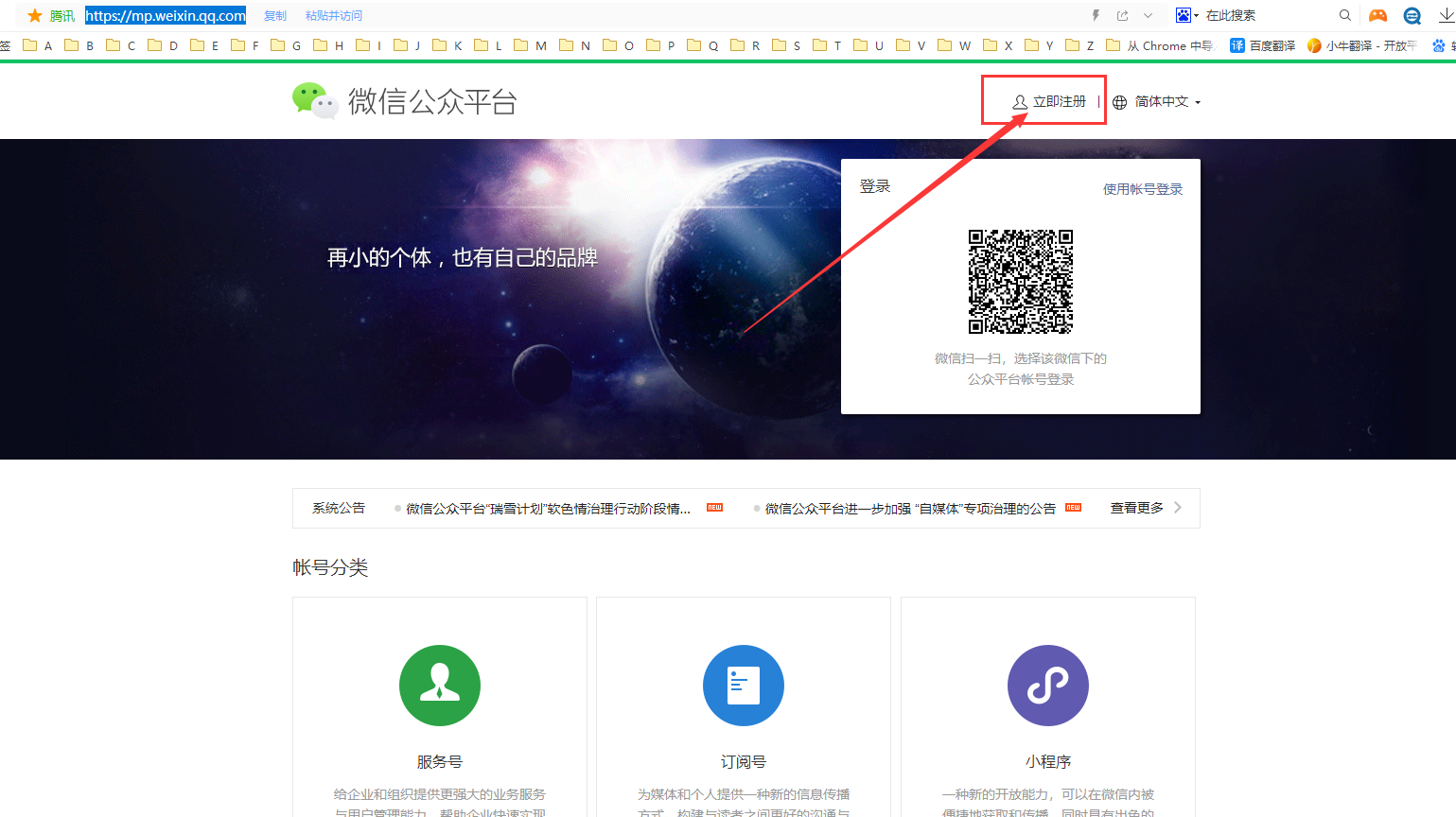Click the 订阅号 title text

pos(744,762)
